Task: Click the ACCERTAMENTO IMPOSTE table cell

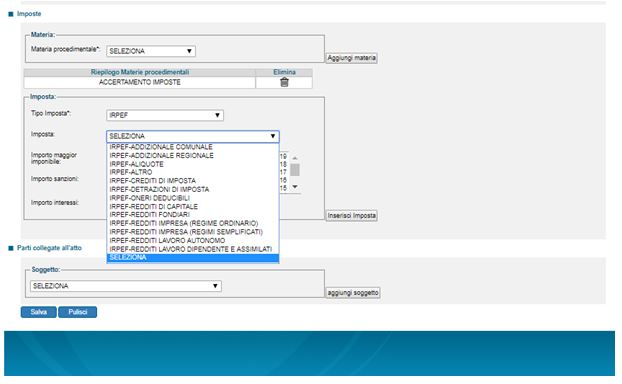Action: (x=140, y=83)
